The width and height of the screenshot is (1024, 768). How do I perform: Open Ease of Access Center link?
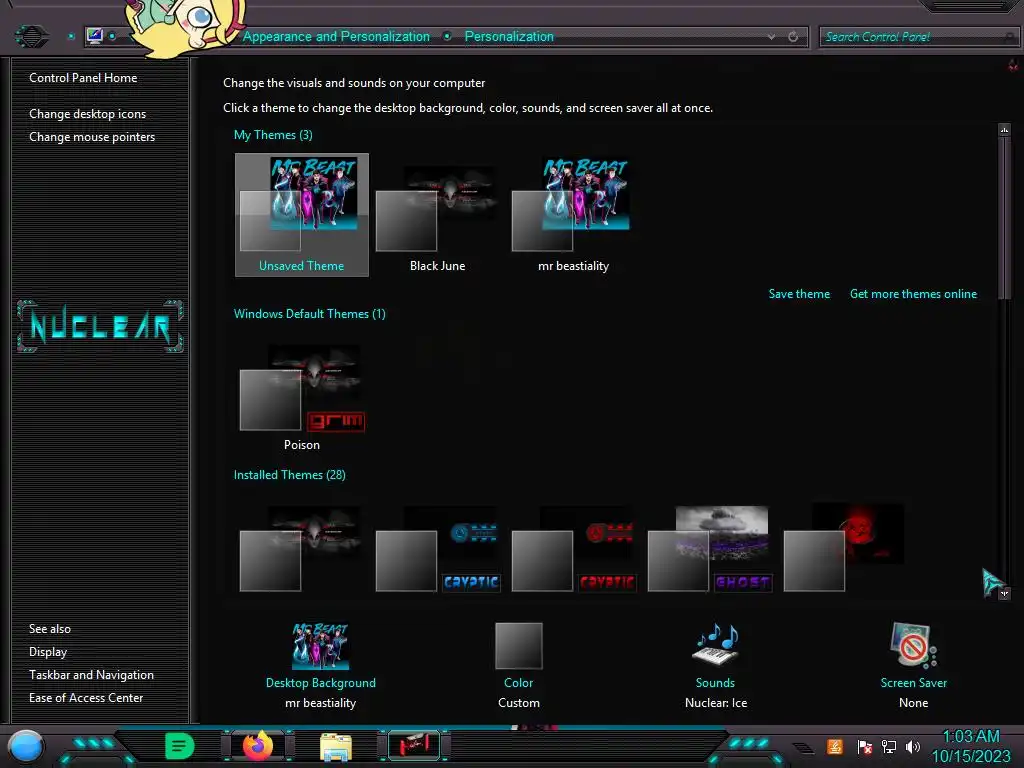coord(86,697)
